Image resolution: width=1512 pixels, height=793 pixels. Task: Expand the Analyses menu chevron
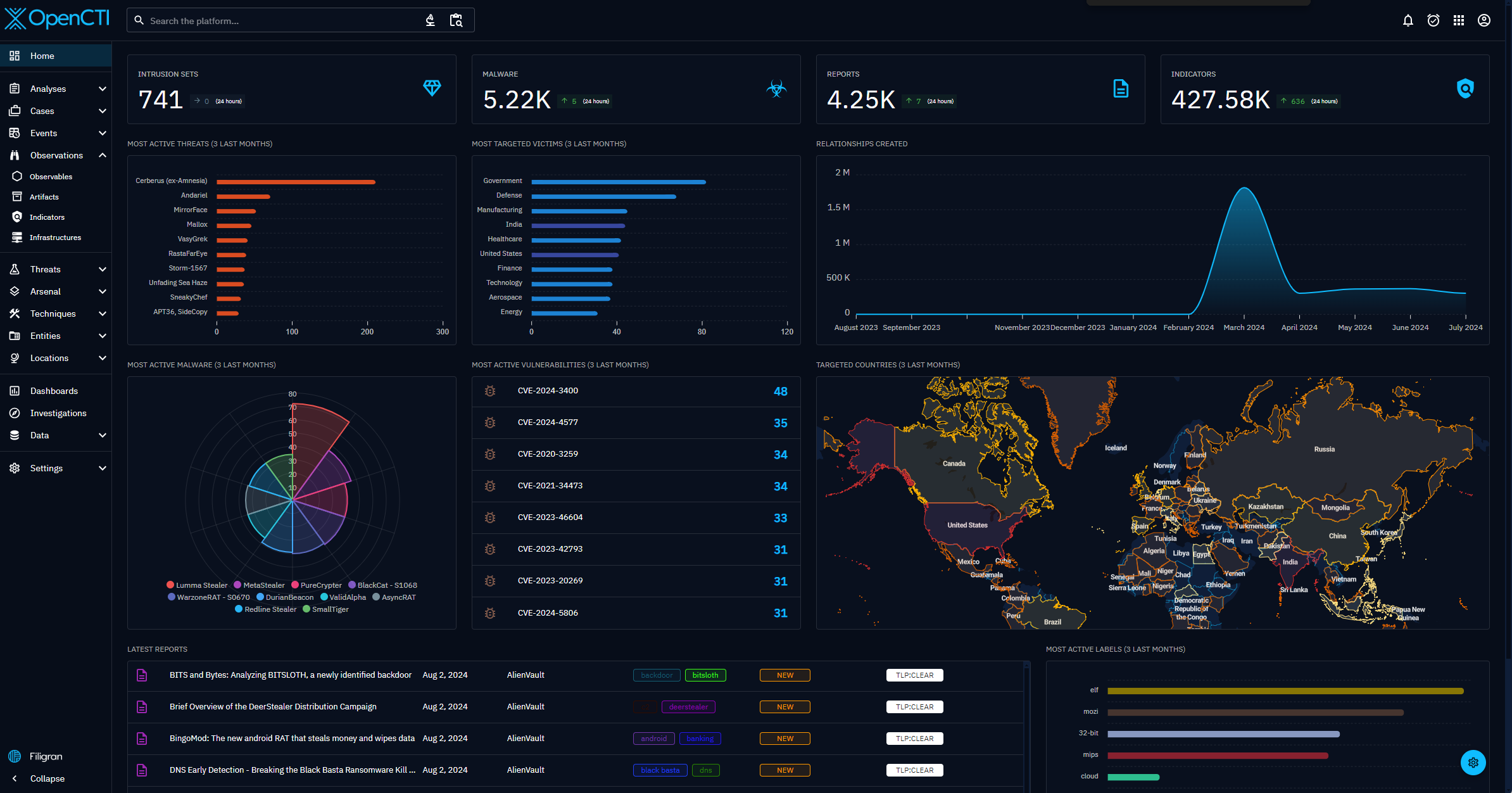click(103, 89)
